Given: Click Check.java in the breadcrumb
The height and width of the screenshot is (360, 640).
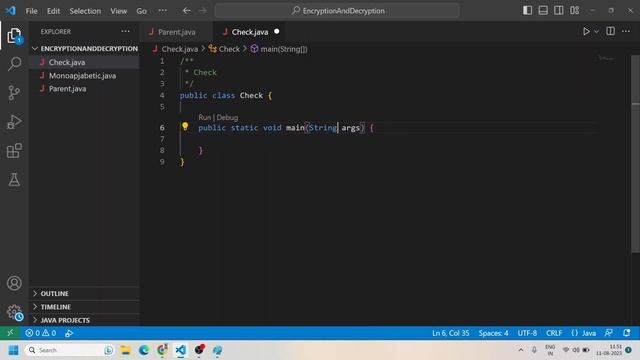Looking at the screenshot, I should pos(179,49).
